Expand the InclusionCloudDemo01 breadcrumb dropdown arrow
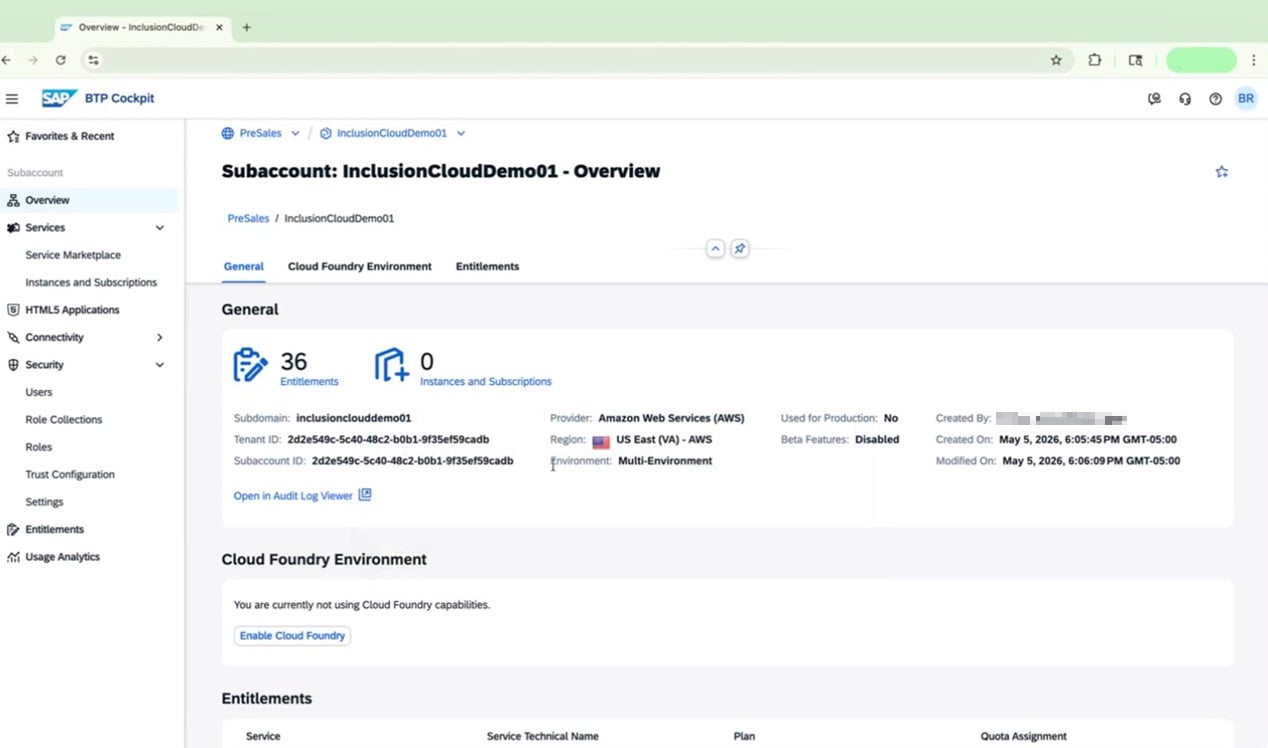Viewport: 1268px width, 748px height. point(461,133)
